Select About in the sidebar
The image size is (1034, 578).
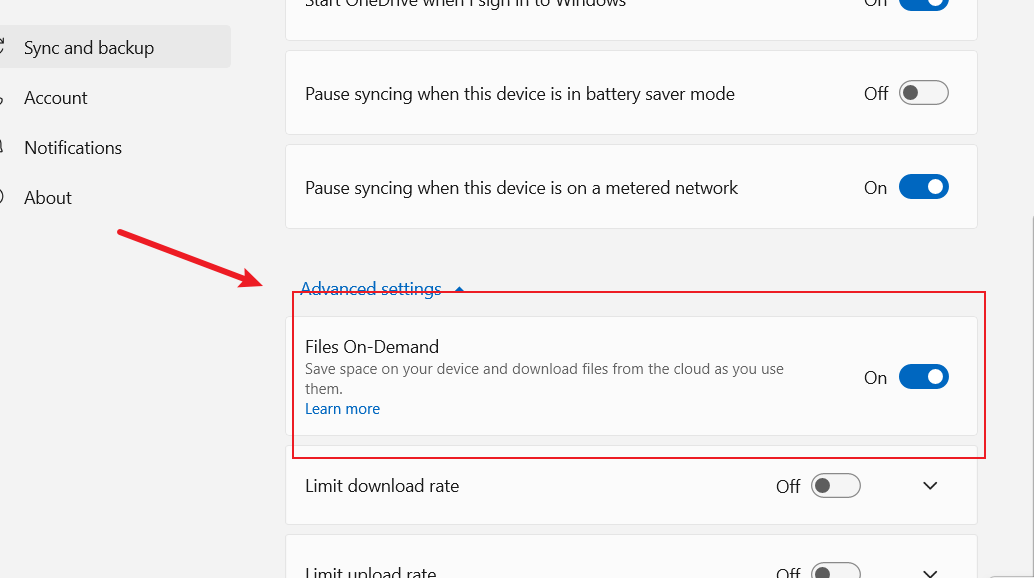point(47,198)
